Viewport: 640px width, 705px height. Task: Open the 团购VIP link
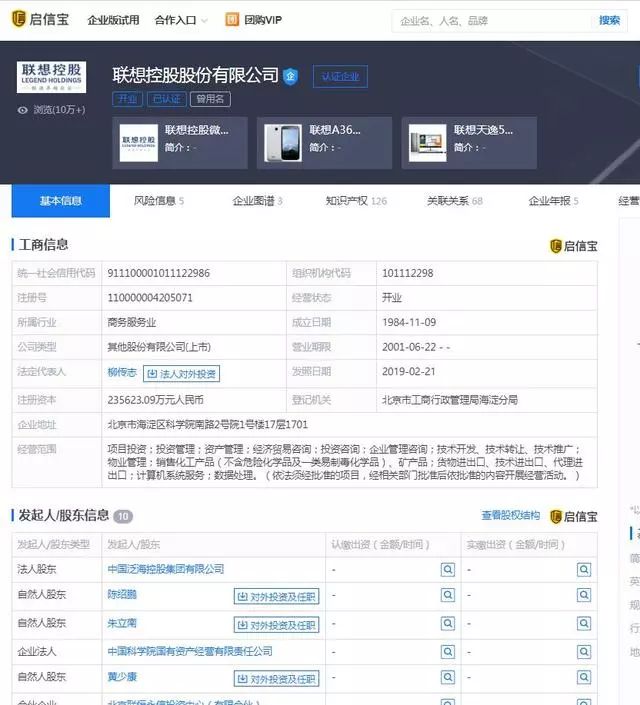click(263, 20)
